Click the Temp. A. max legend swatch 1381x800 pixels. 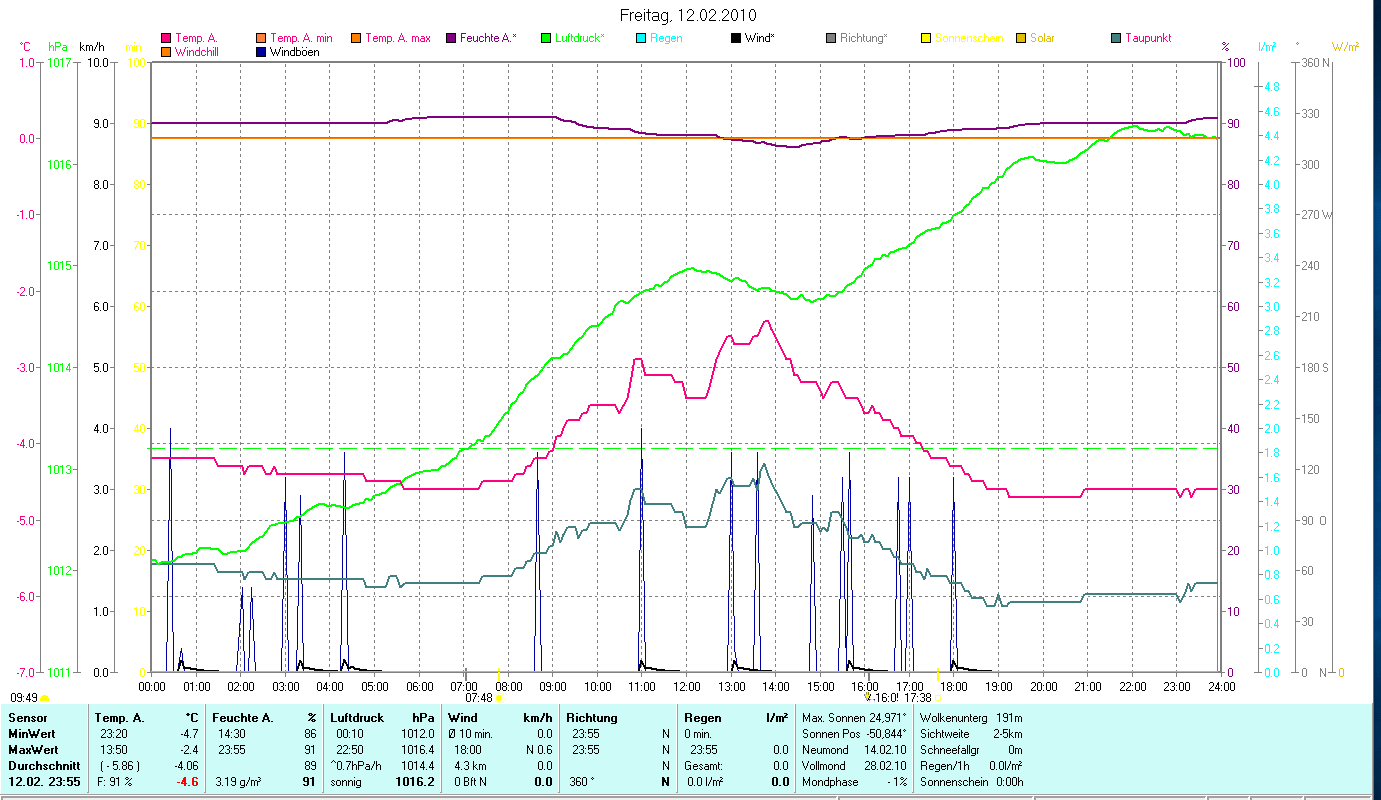point(355,38)
